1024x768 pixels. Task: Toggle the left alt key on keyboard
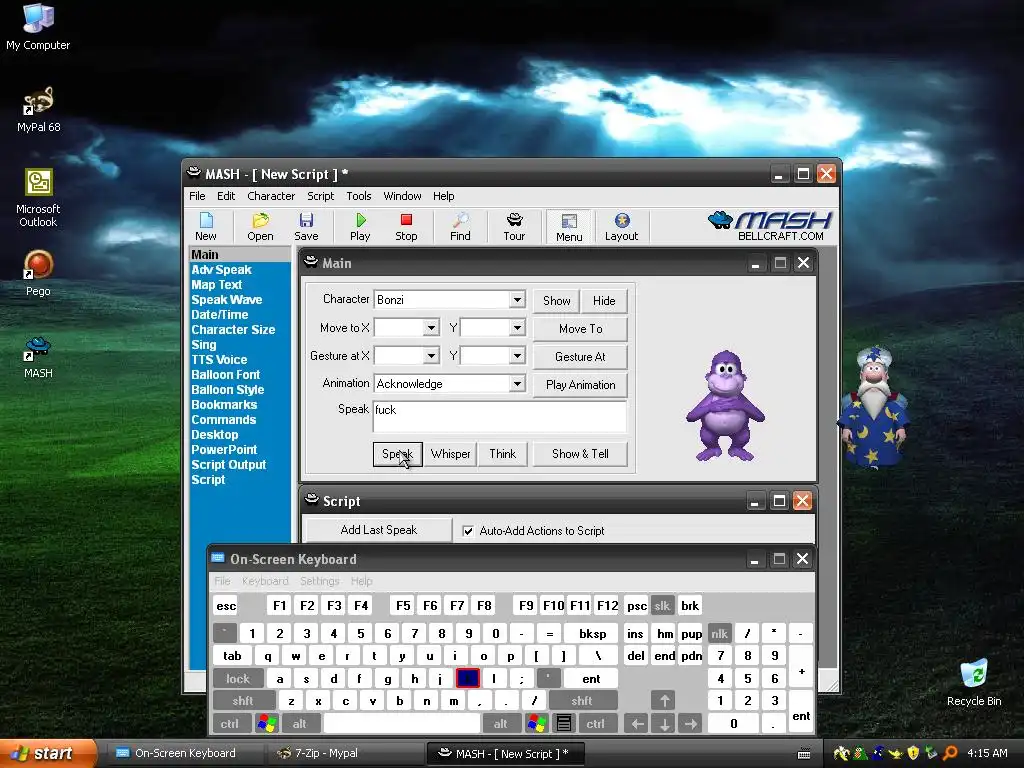coord(300,724)
